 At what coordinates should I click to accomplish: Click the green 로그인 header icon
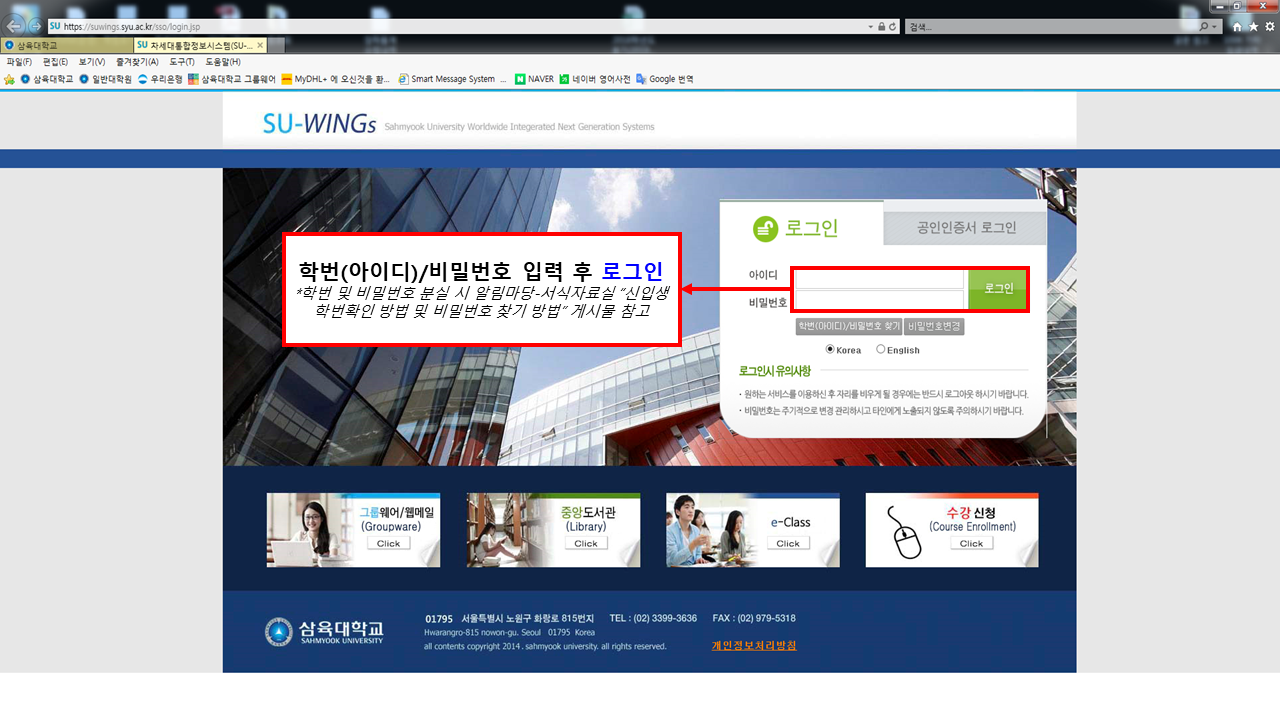pyautogui.click(x=765, y=229)
